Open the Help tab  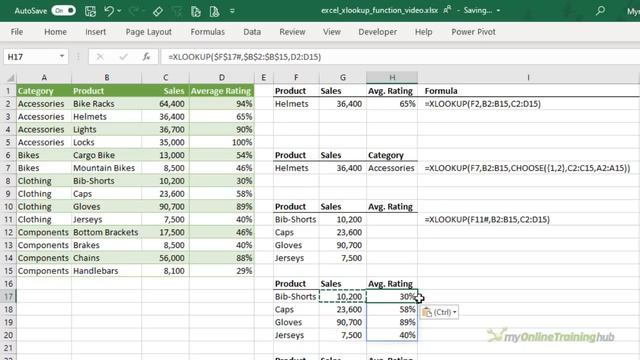[x=423, y=32]
